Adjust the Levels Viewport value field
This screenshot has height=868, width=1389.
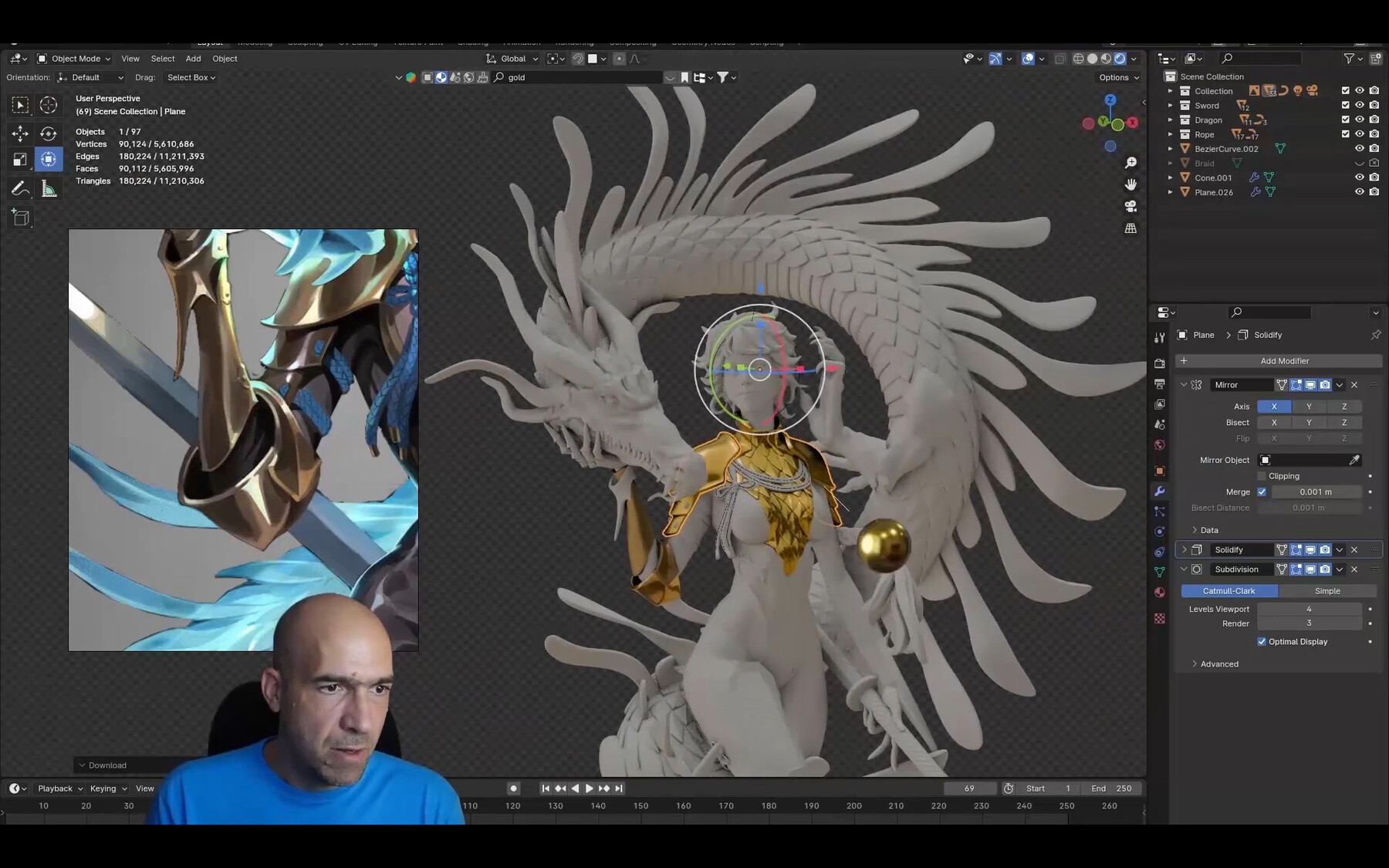point(1309,609)
